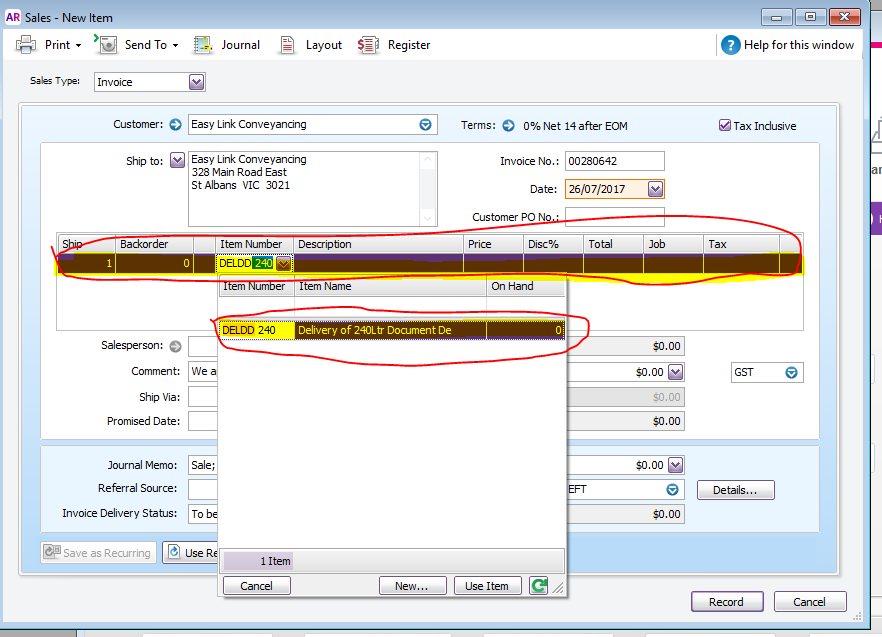
Task: Expand the Ship to address dropdown
Action: pyautogui.click(x=177, y=160)
